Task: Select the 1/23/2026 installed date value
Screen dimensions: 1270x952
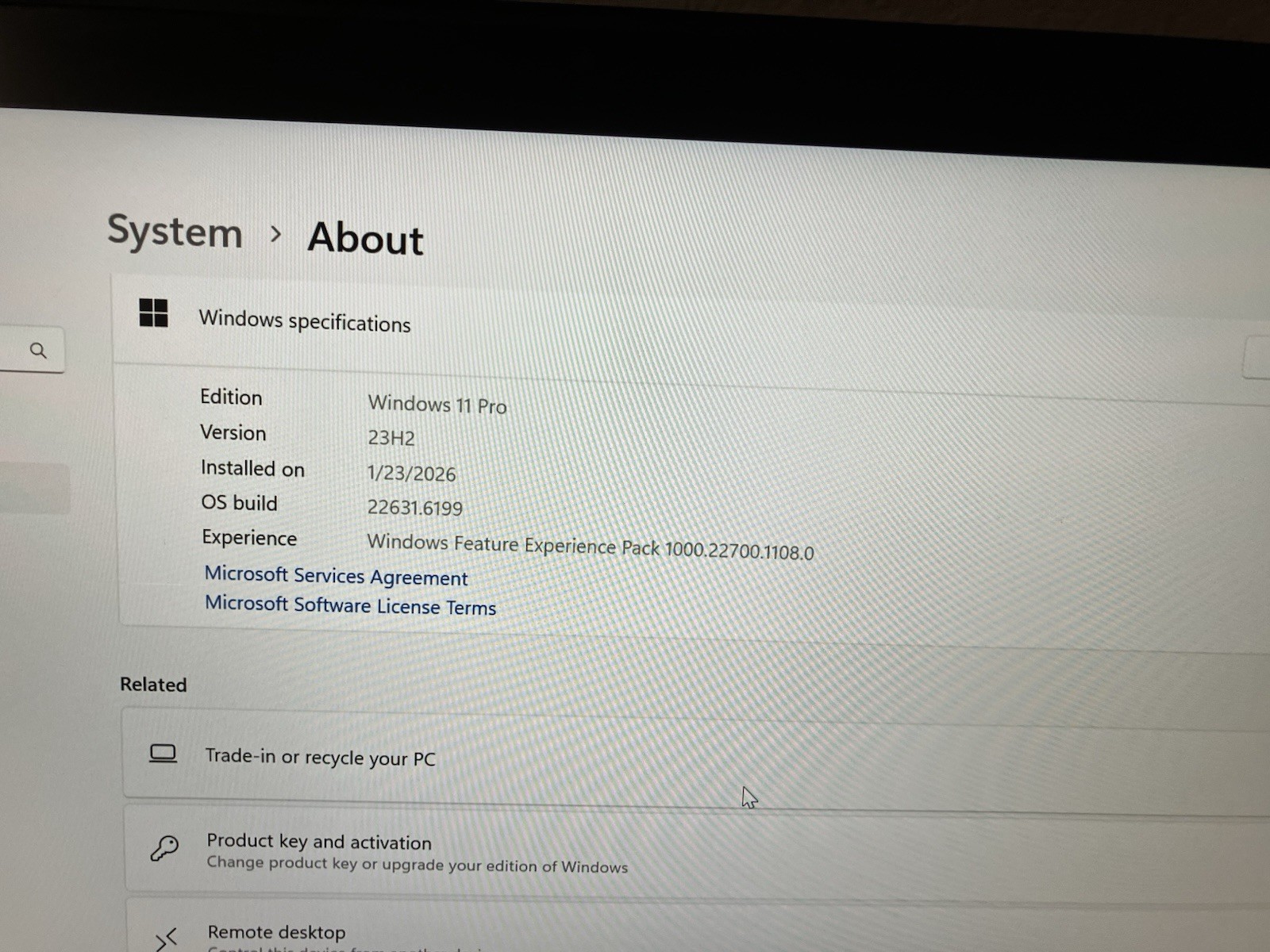Action: point(411,474)
